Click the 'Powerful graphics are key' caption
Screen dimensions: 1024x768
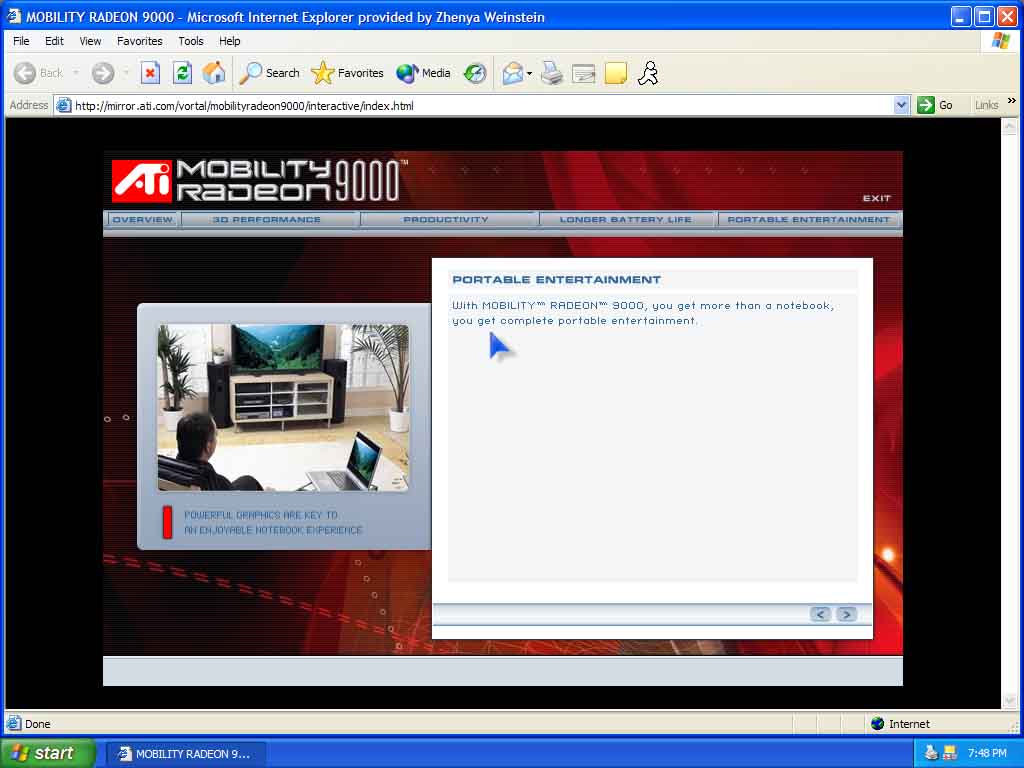point(273,522)
